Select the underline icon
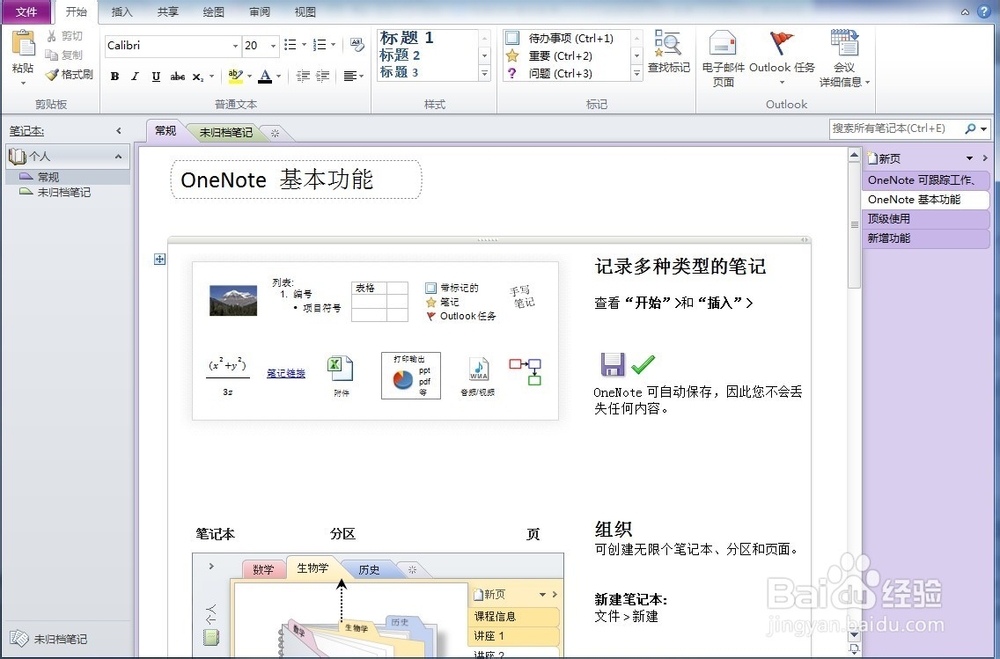This screenshot has height=659, width=1000. pyautogui.click(x=156, y=76)
